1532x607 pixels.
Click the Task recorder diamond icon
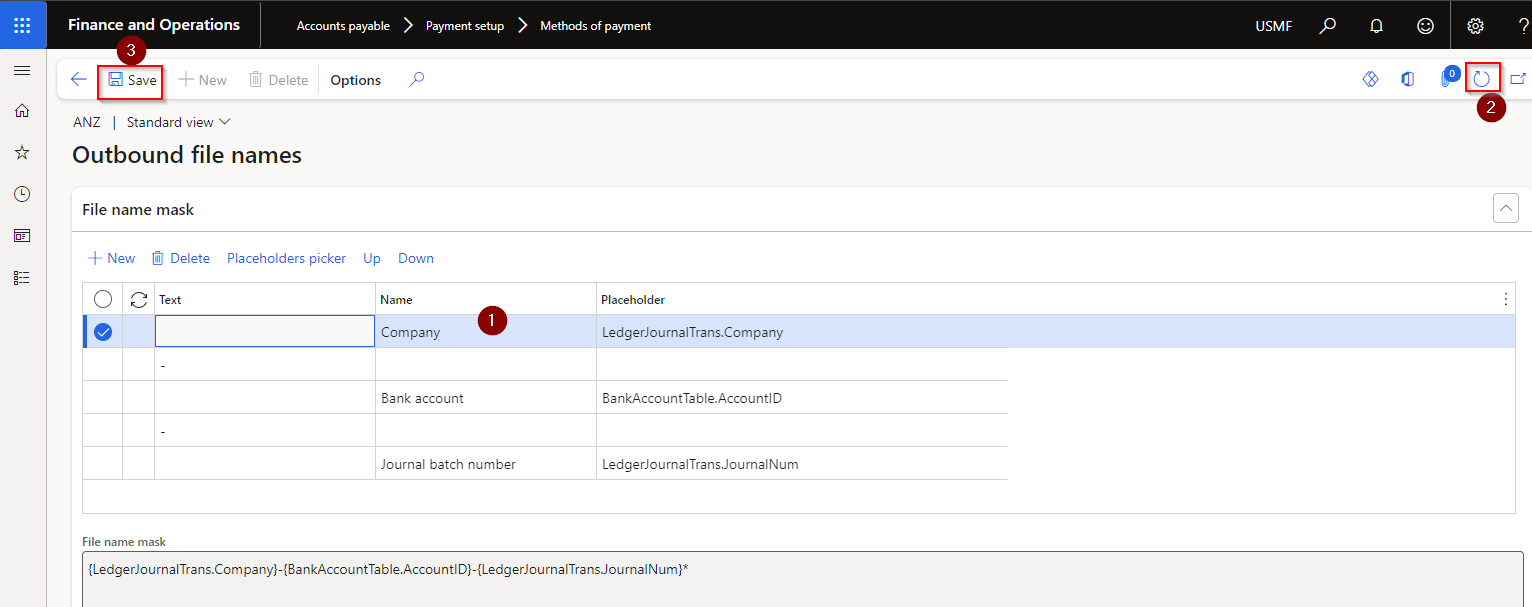pos(1370,78)
